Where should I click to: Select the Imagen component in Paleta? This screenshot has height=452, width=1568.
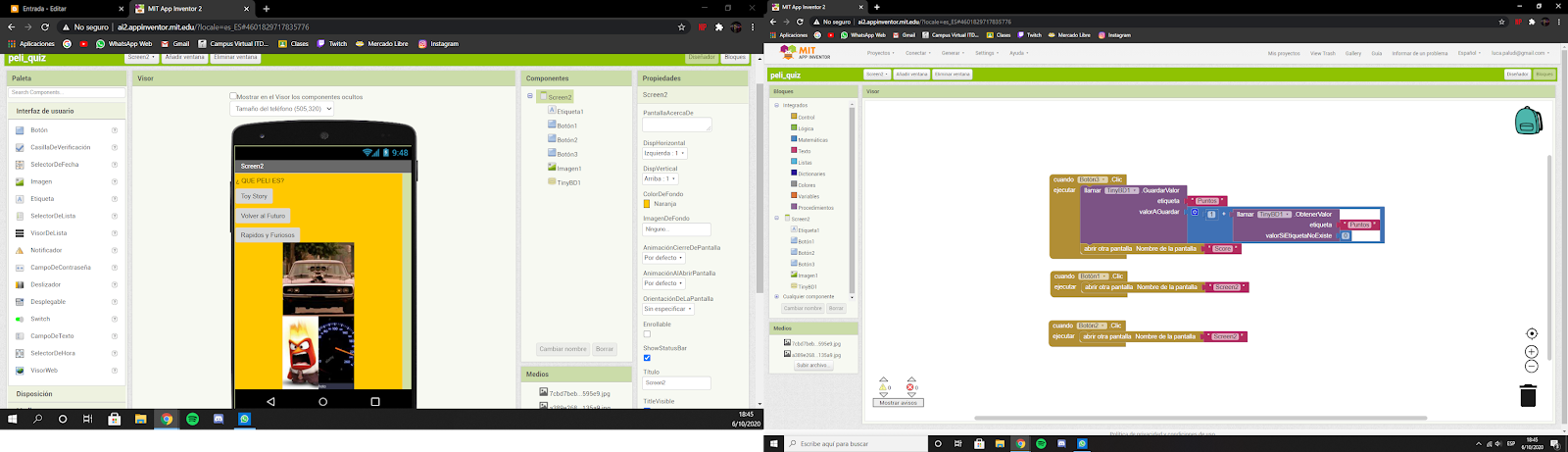click(41, 181)
